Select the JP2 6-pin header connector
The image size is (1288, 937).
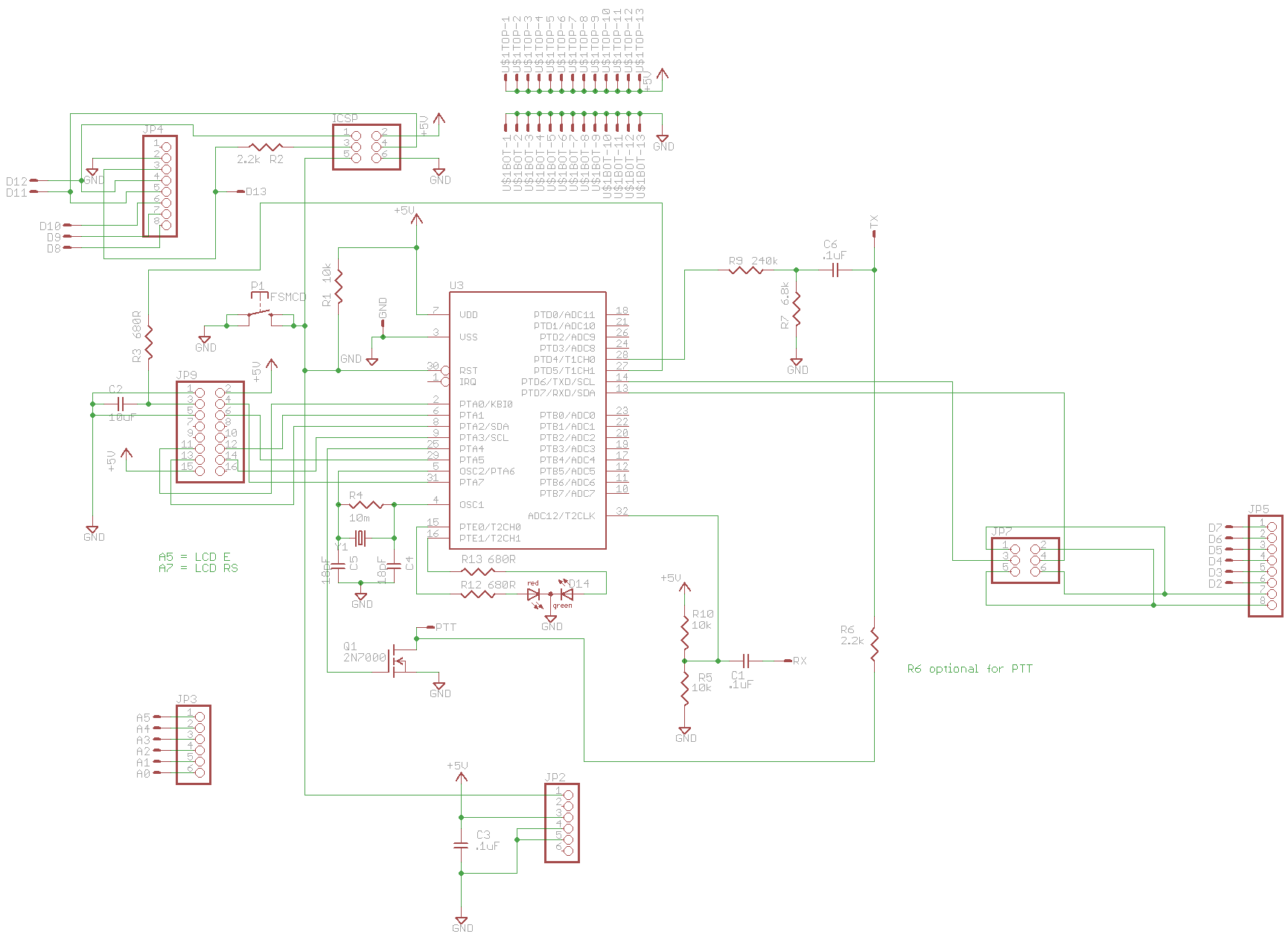tap(562, 823)
